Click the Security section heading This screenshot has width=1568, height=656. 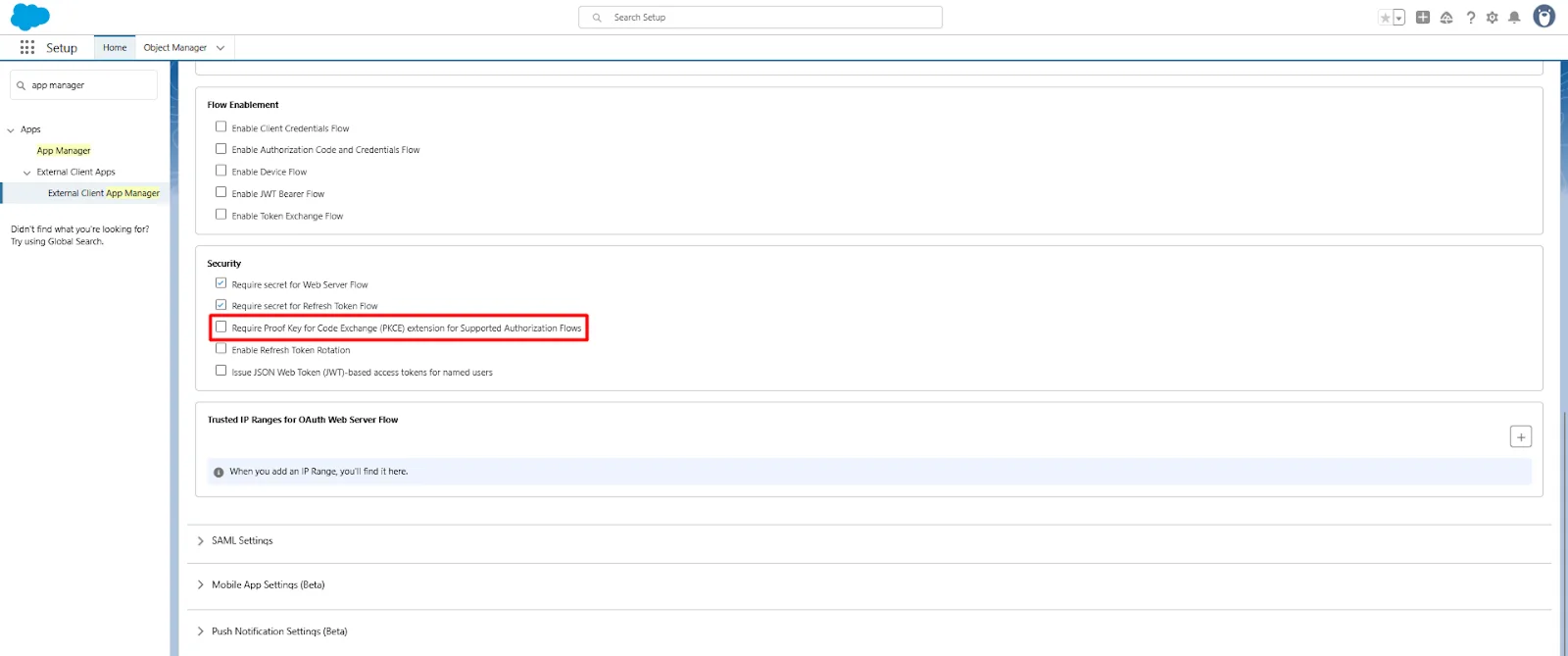(x=224, y=264)
